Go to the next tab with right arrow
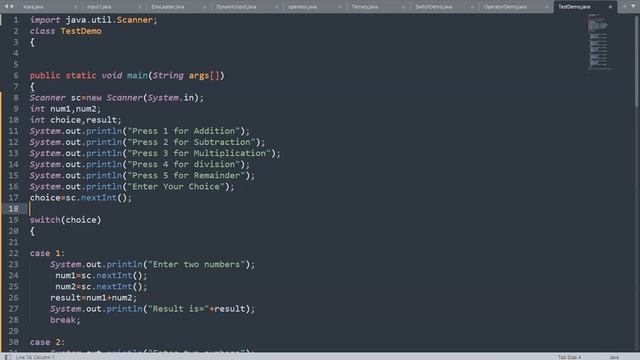The width and height of the screenshot is (640, 360). coord(12,7)
